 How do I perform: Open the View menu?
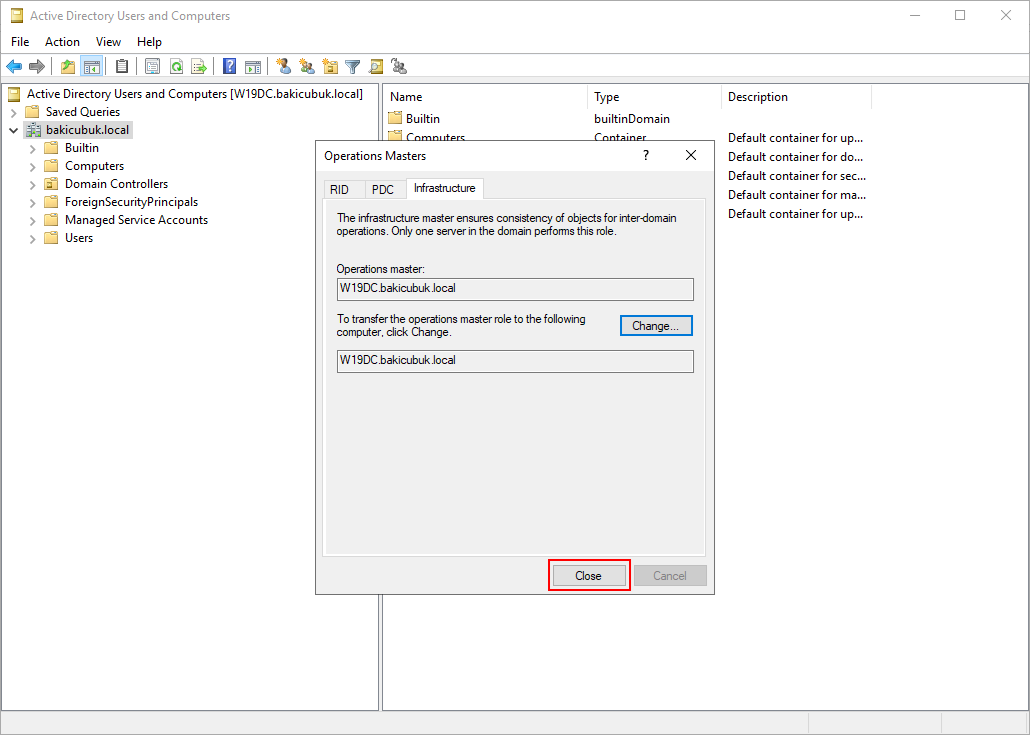coord(108,41)
